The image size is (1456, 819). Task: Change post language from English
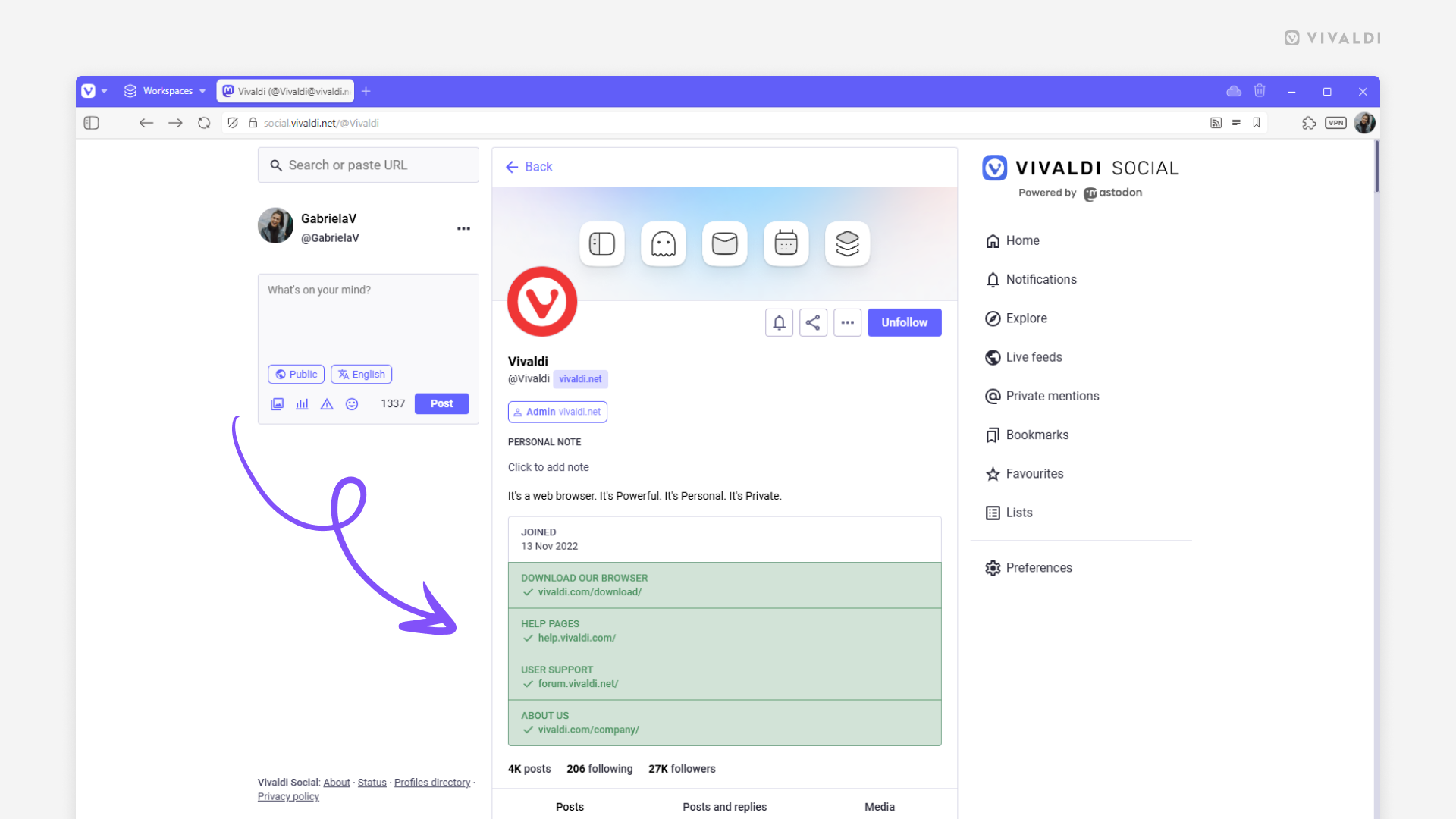pos(361,375)
